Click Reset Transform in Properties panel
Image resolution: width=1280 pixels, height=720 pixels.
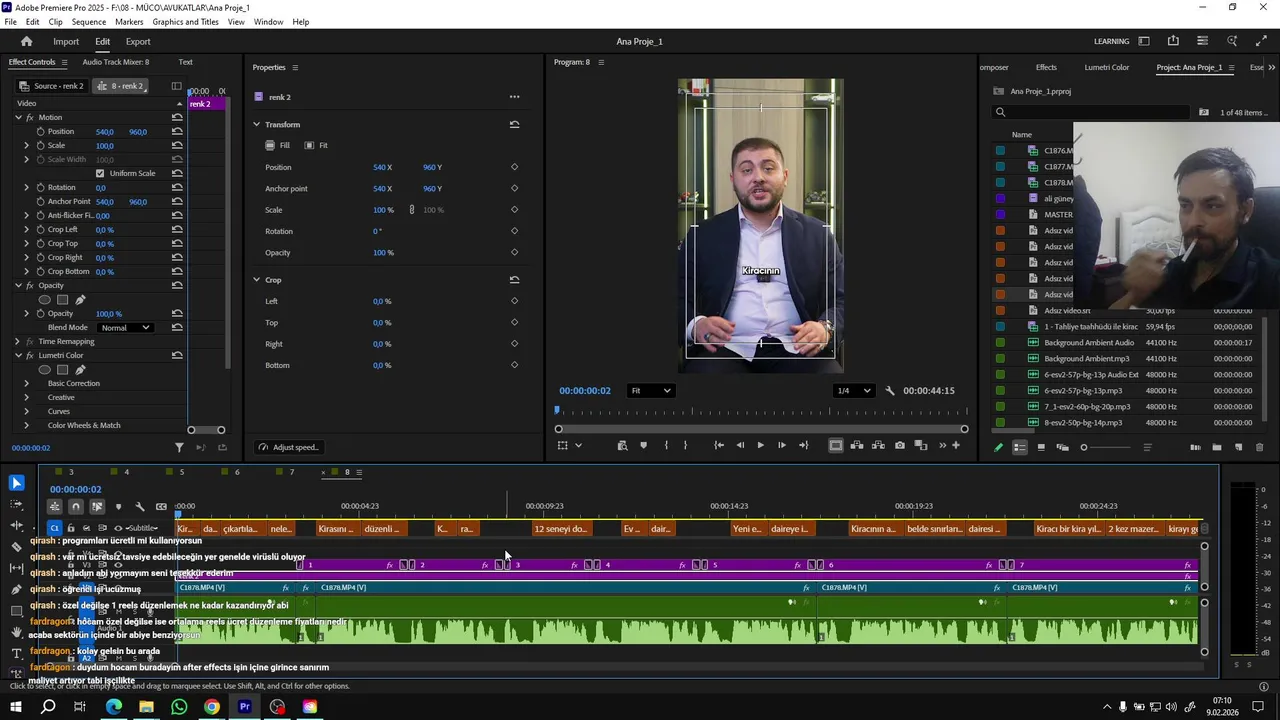point(514,124)
